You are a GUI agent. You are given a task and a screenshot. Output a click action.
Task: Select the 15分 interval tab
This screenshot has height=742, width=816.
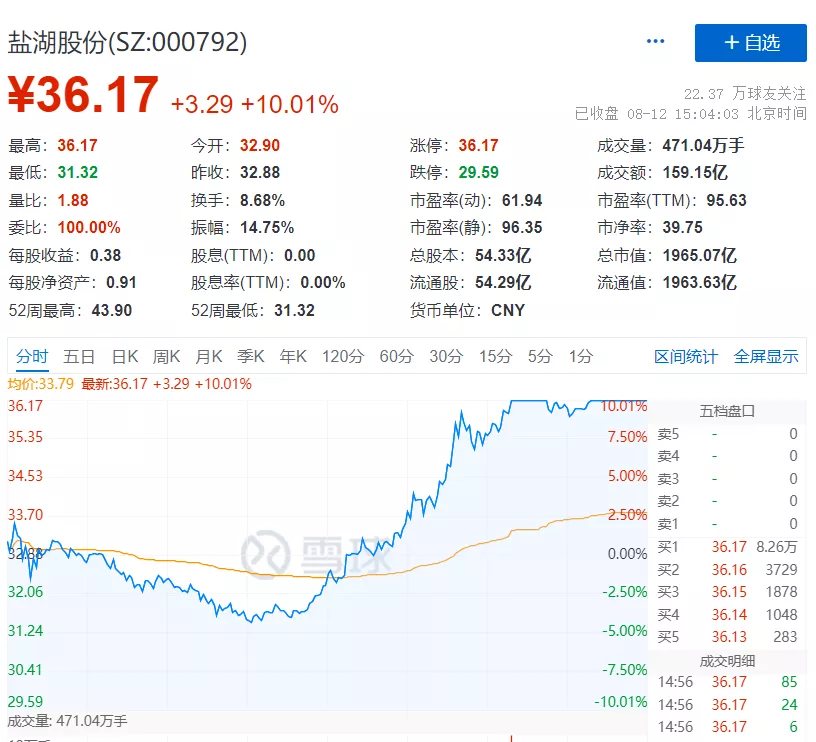point(495,356)
